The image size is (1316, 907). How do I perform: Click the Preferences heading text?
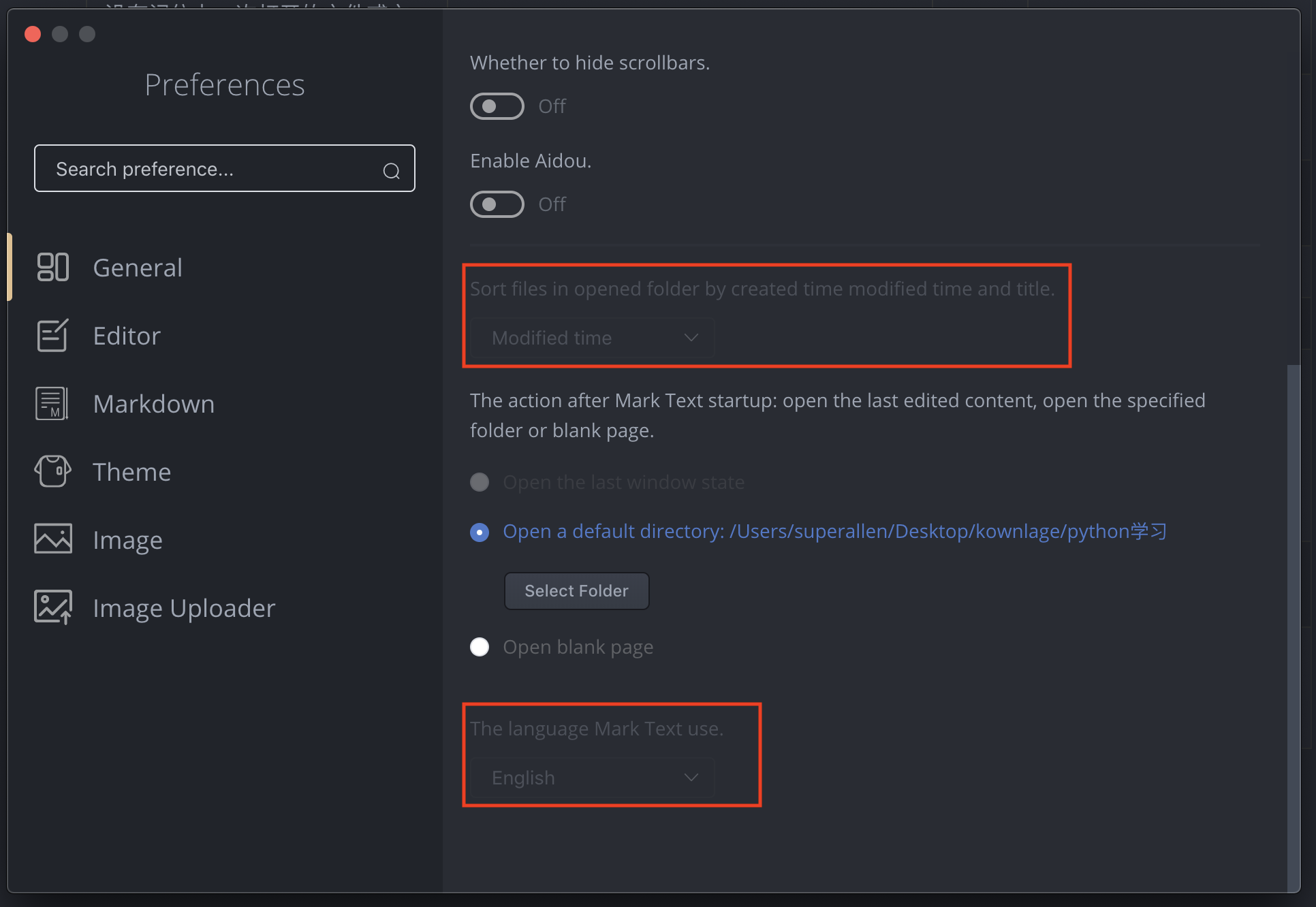(225, 85)
